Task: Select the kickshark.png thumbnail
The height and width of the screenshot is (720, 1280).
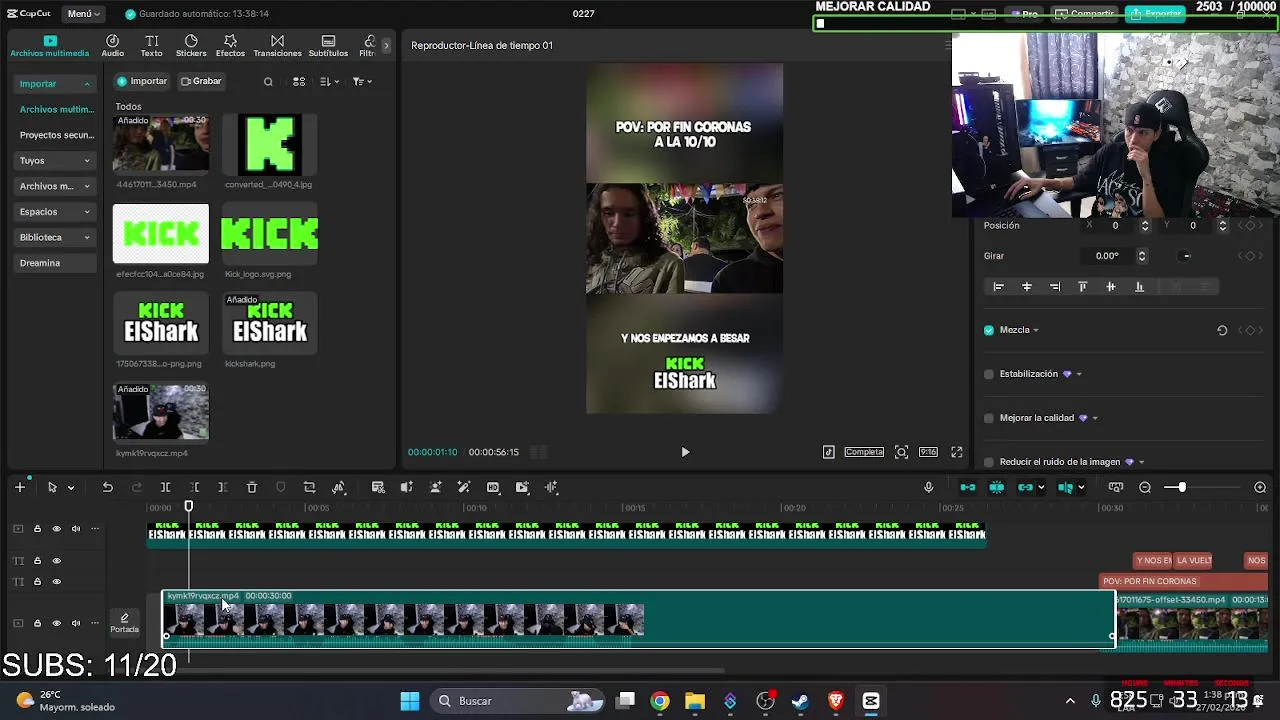Action: pyautogui.click(x=269, y=324)
